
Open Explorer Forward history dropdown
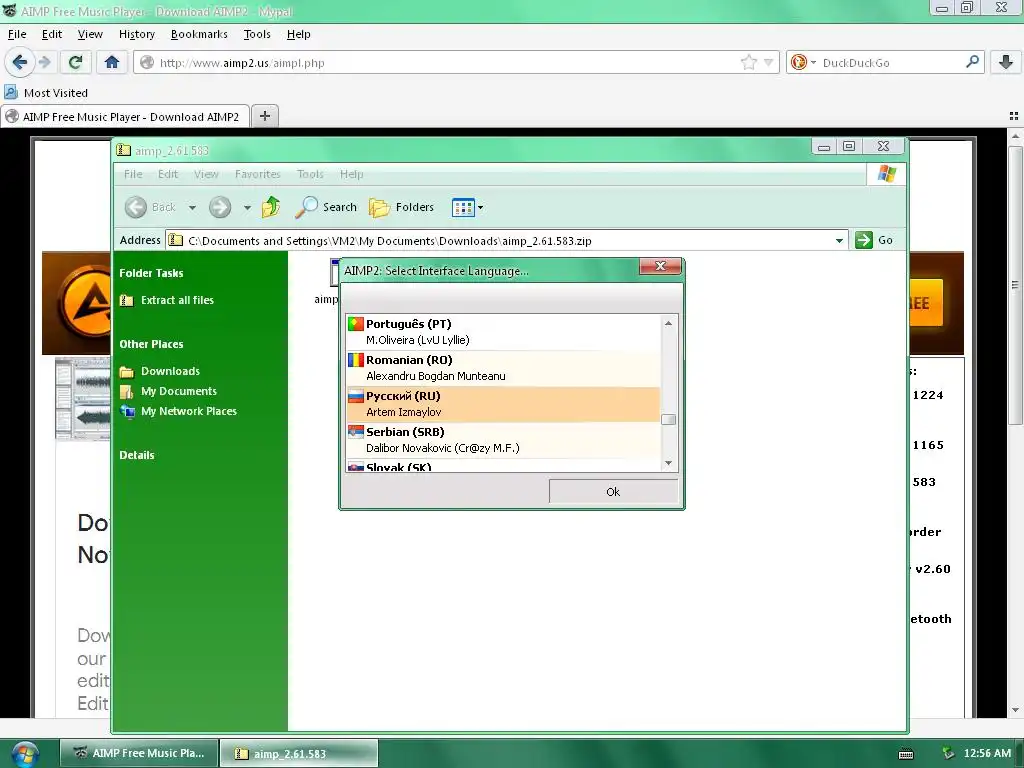(247, 208)
